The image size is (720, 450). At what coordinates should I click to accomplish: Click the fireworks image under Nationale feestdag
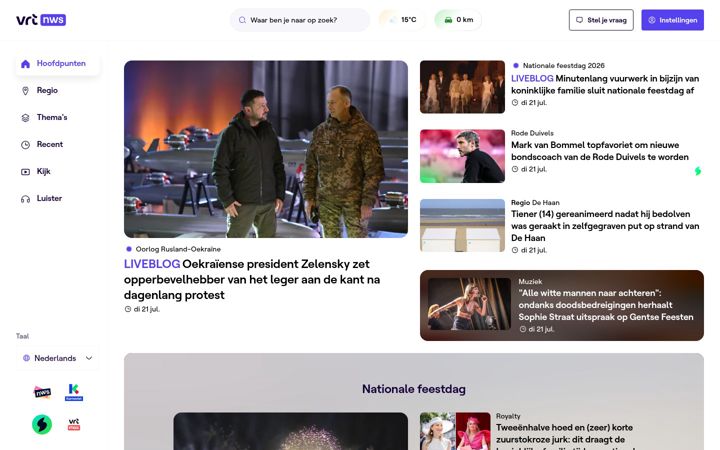click(291, 431)
